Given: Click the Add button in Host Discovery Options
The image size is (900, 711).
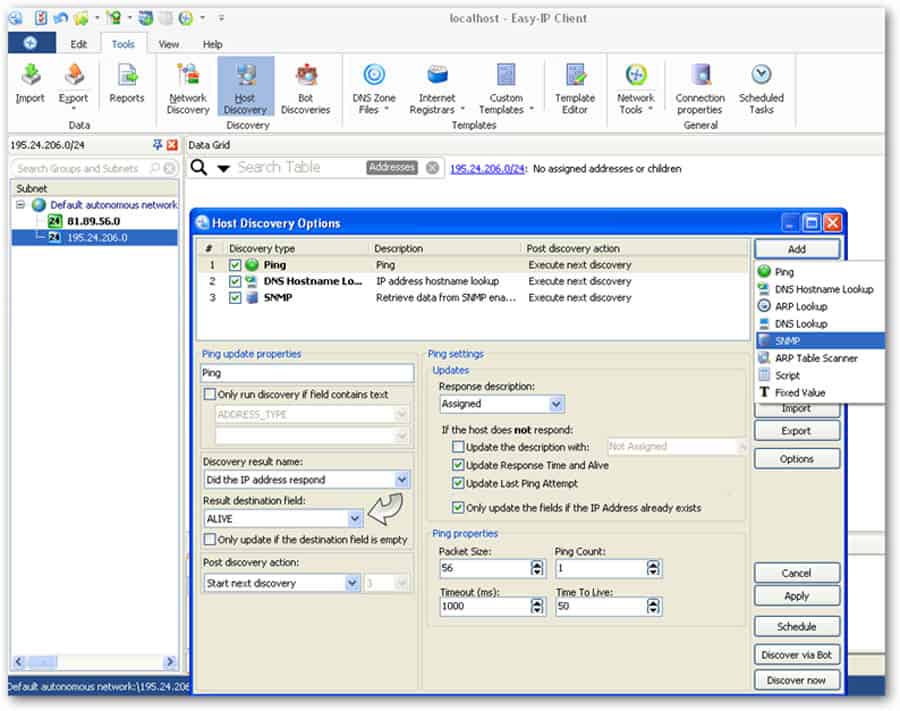Looking at the screenshot, I should point(797,249).
